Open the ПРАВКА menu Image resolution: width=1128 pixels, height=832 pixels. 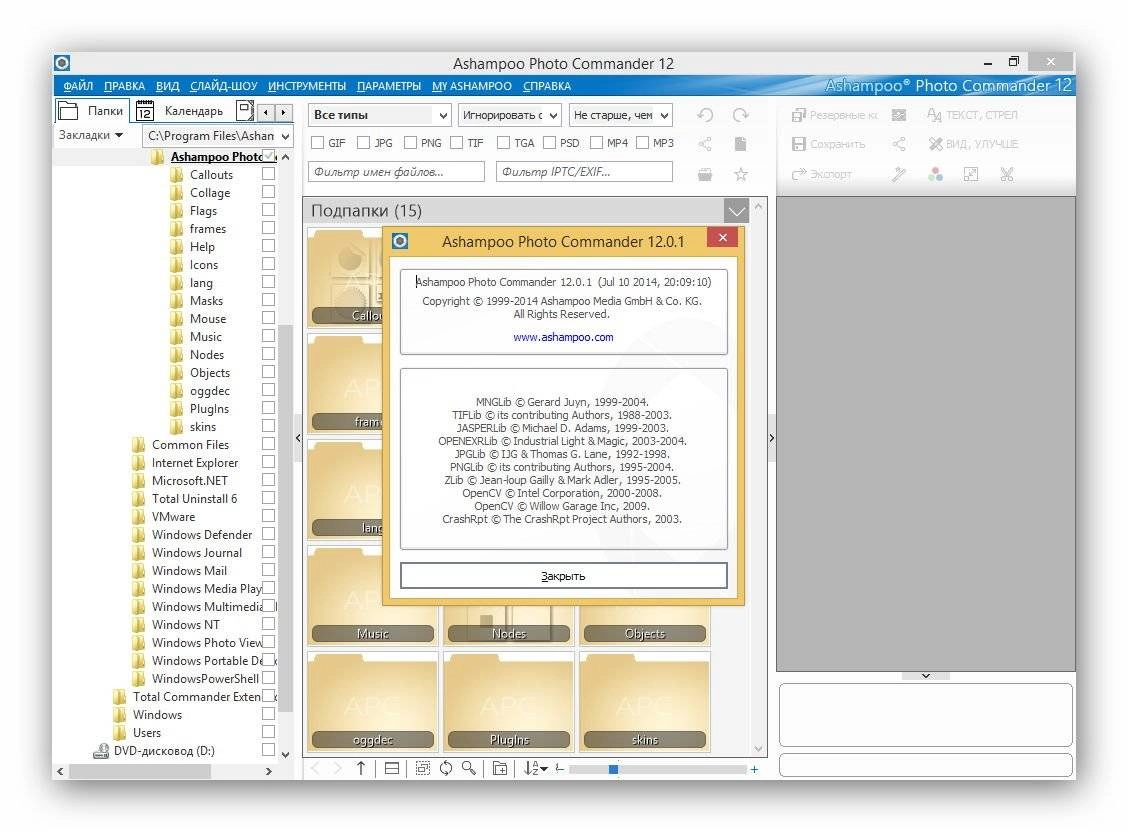(x=124, y=86)
